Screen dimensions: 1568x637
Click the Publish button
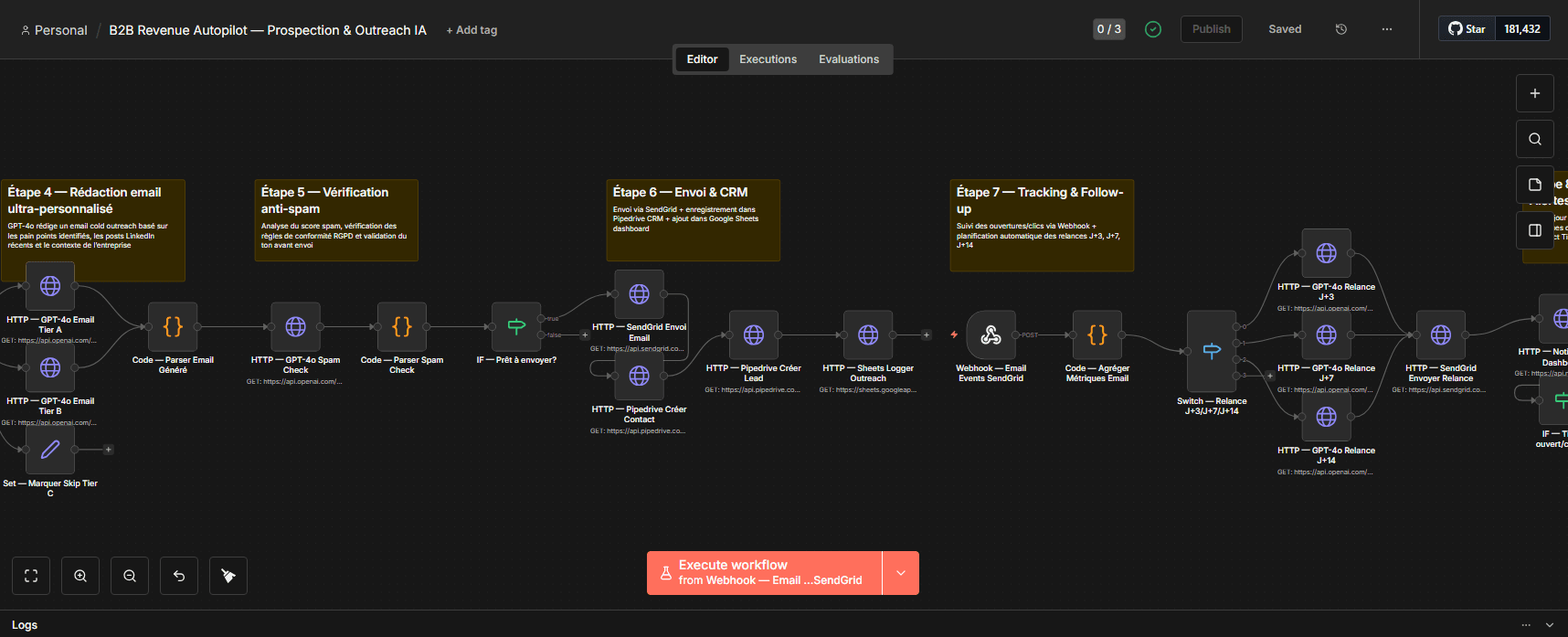(x=1212, y=29)
